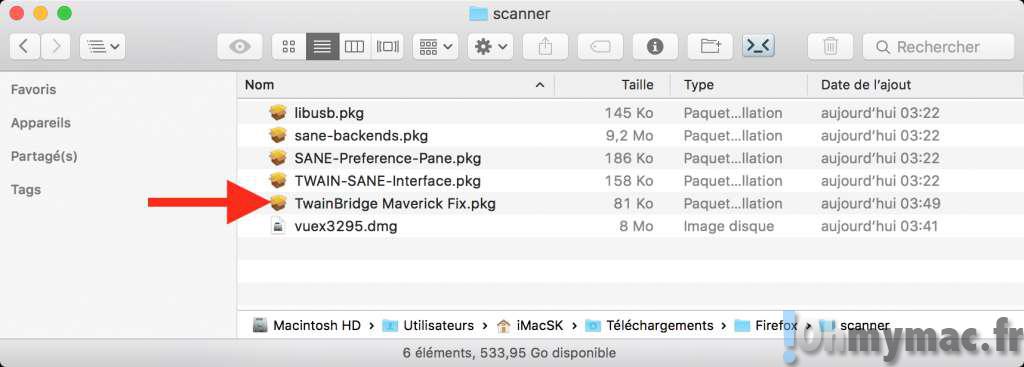
Task: Open Terminal from the toolbar icon
Action: click(758, 46)
